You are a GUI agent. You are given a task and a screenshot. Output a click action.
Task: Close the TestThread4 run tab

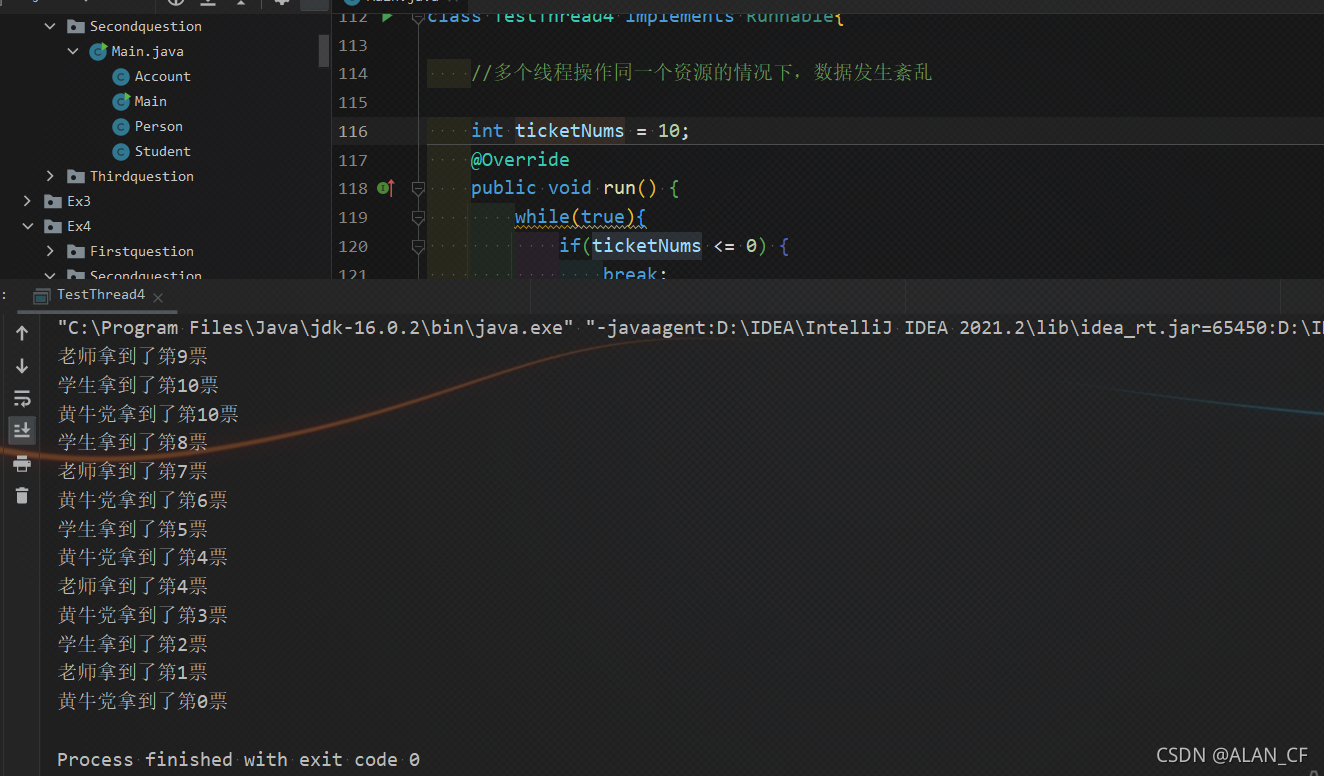[x=159, y=296]
